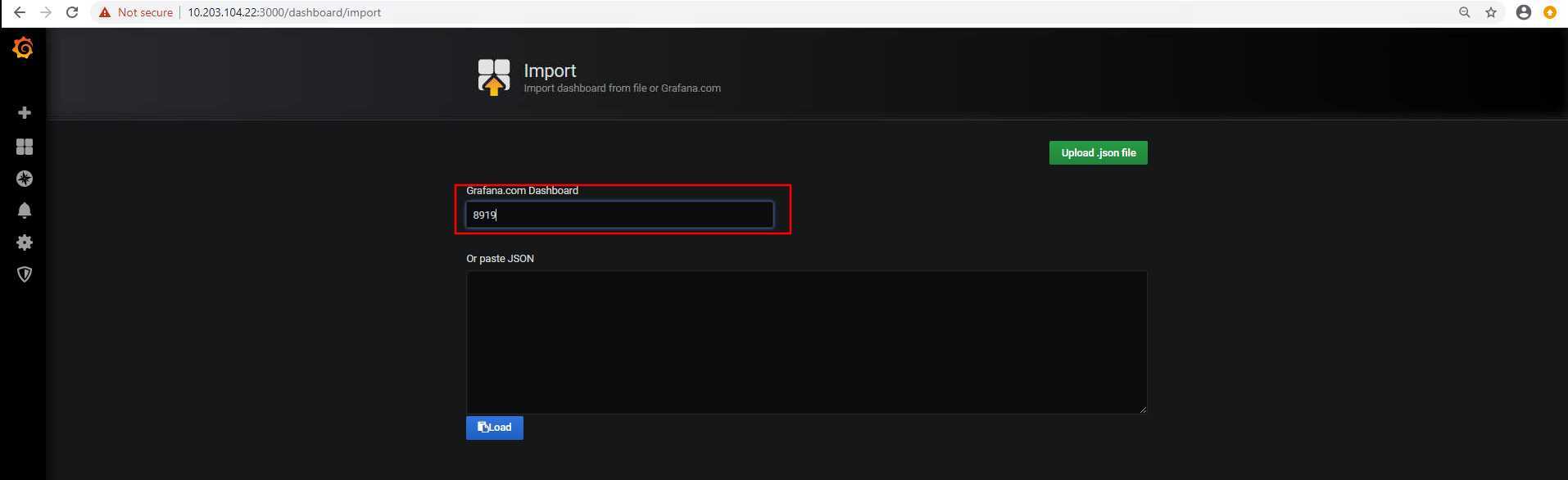
Task: Load the dashboard with Load button
Action: (494, 428)
